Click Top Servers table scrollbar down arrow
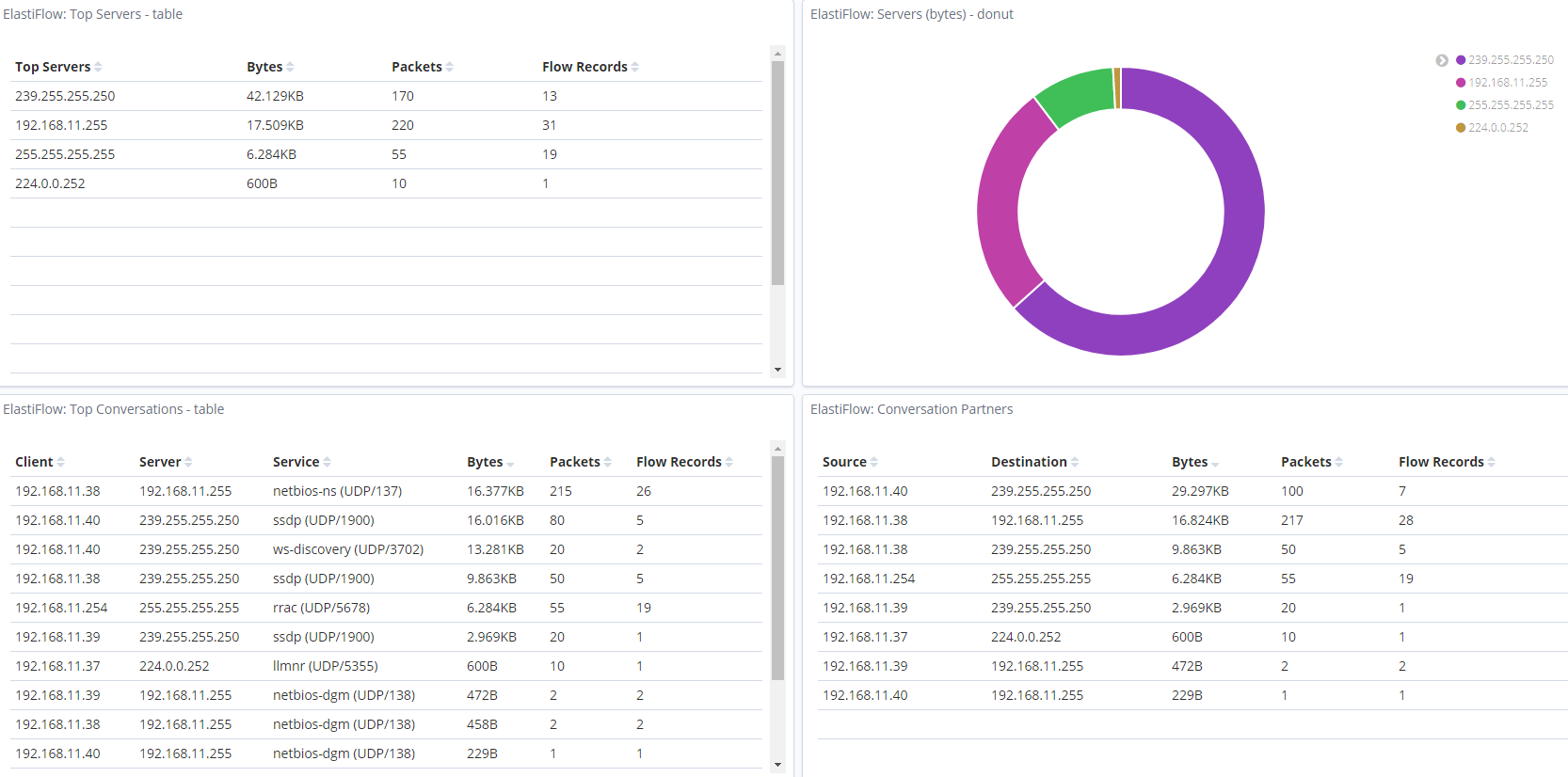The image size is (1568, 777). (777, 370)
